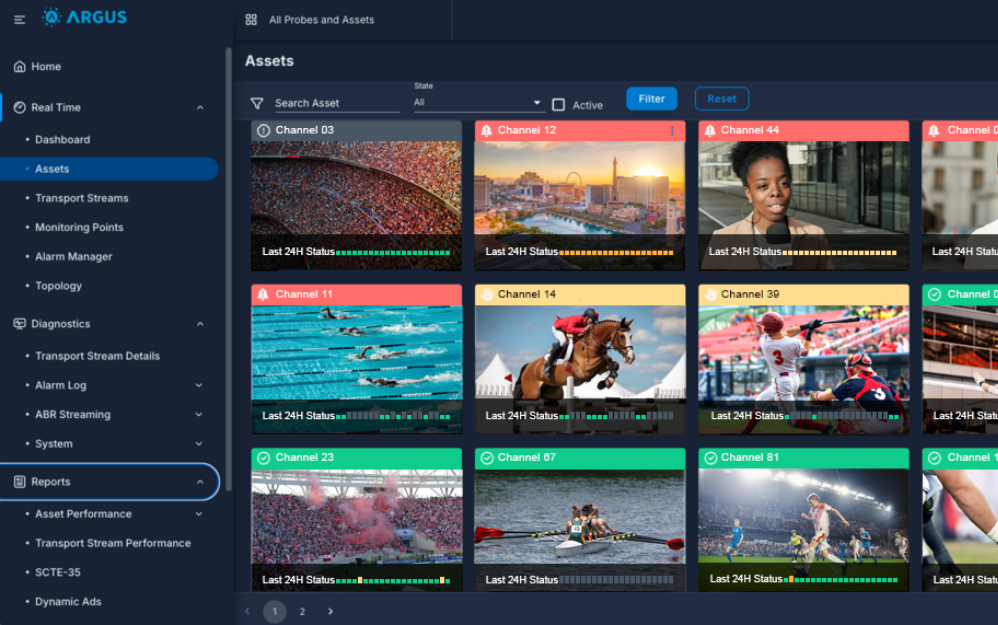
Task: Enable the Active checkbox
Action: click(x=559, y=105)
